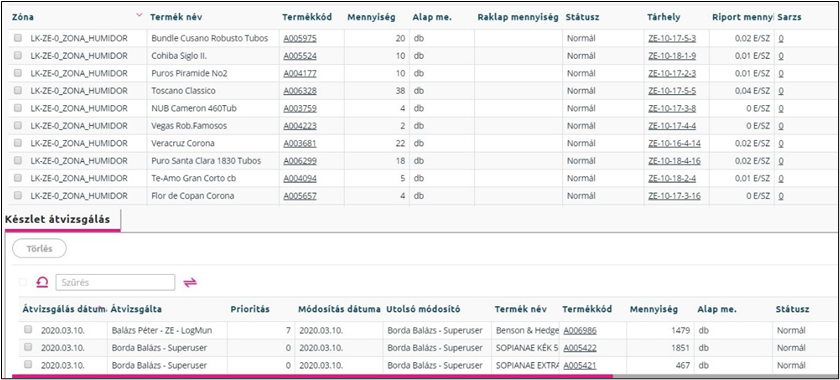Open the Készlet átvizsgálás tab

click(58, 219)
